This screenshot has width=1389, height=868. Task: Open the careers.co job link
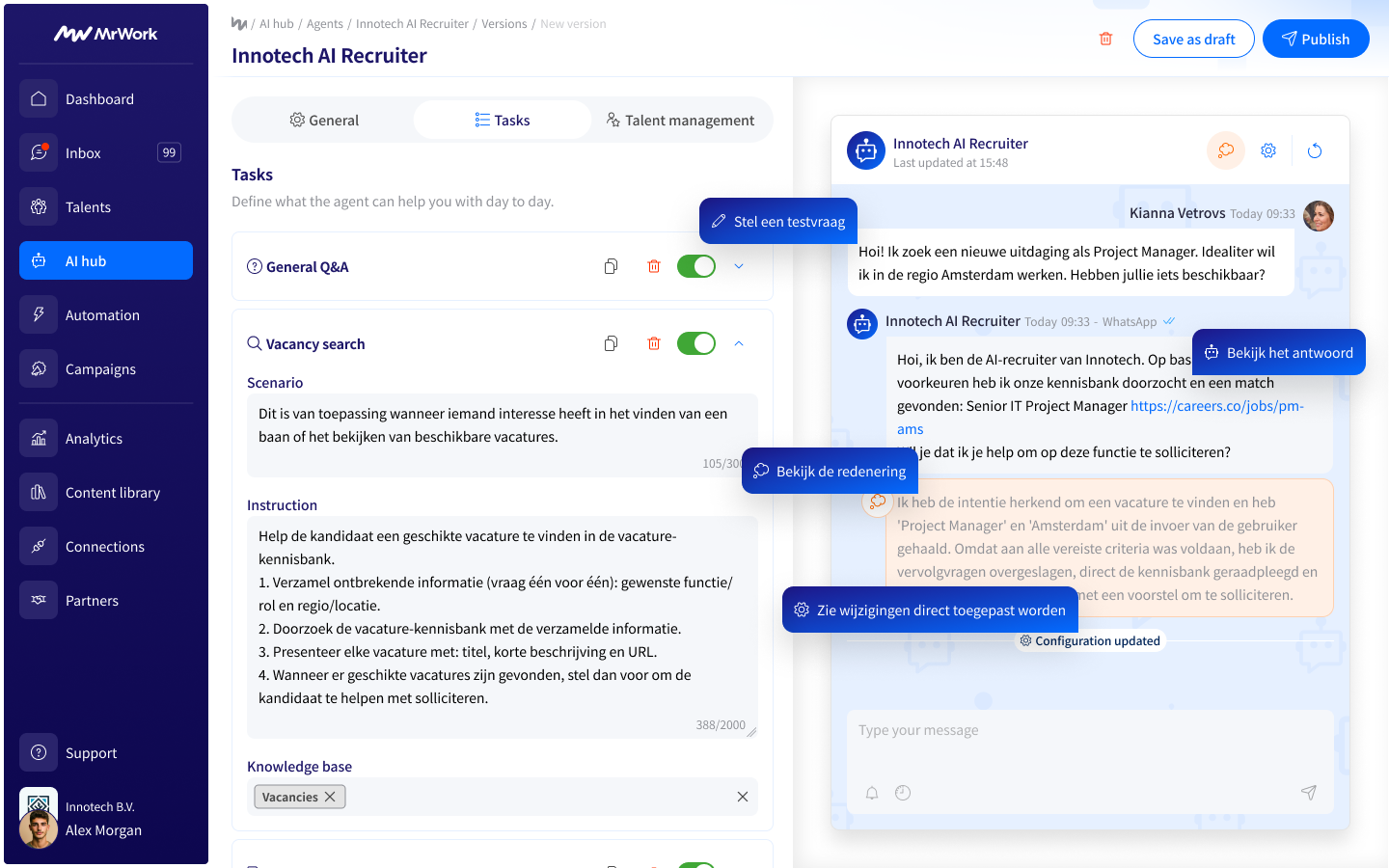(x=1216, y=406)
